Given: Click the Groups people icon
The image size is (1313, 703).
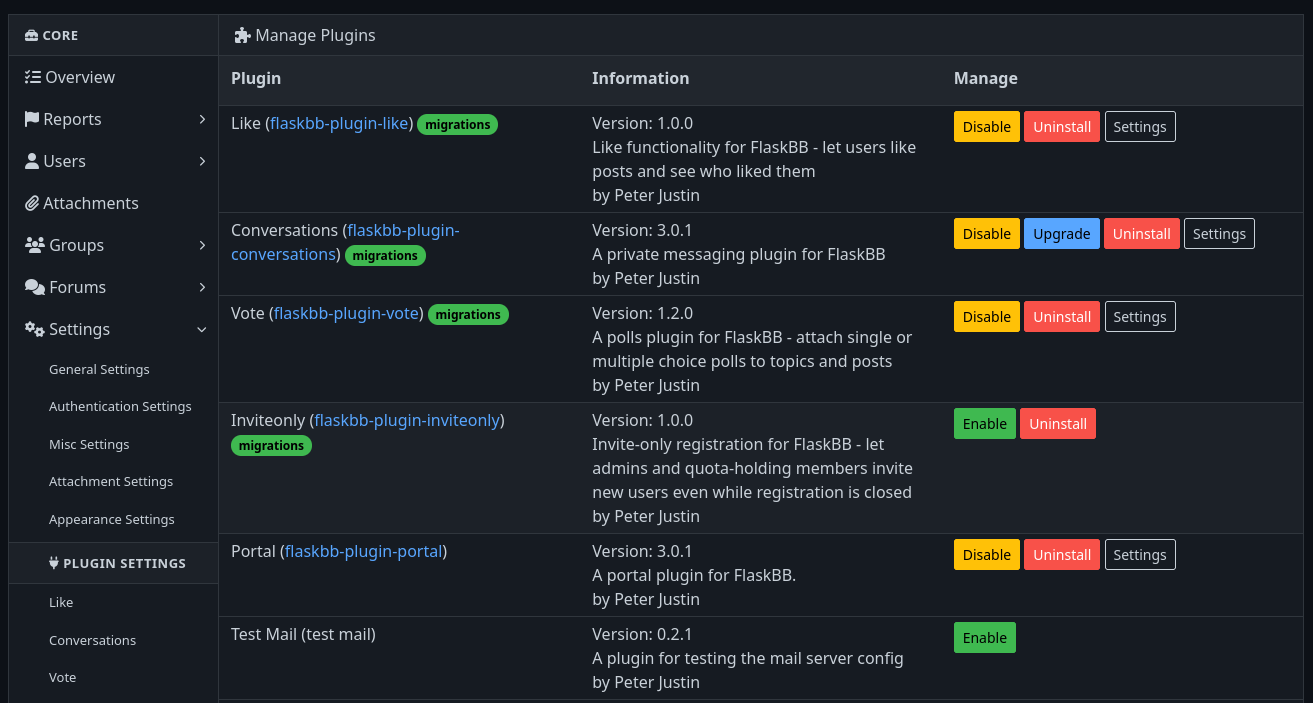Looking at the screenshot, I should pos(34,245).
